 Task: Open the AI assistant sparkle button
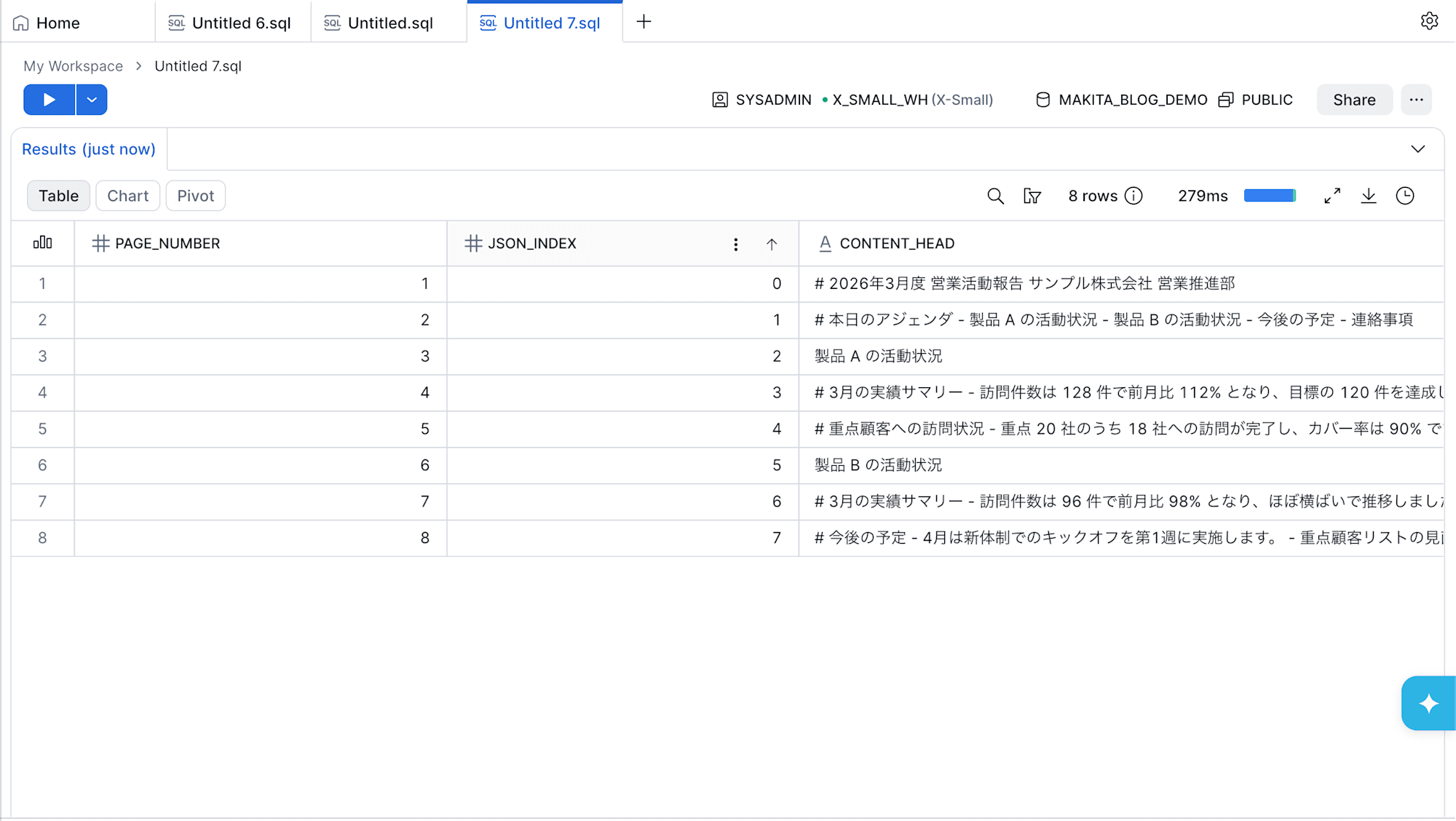point(1428,703)
